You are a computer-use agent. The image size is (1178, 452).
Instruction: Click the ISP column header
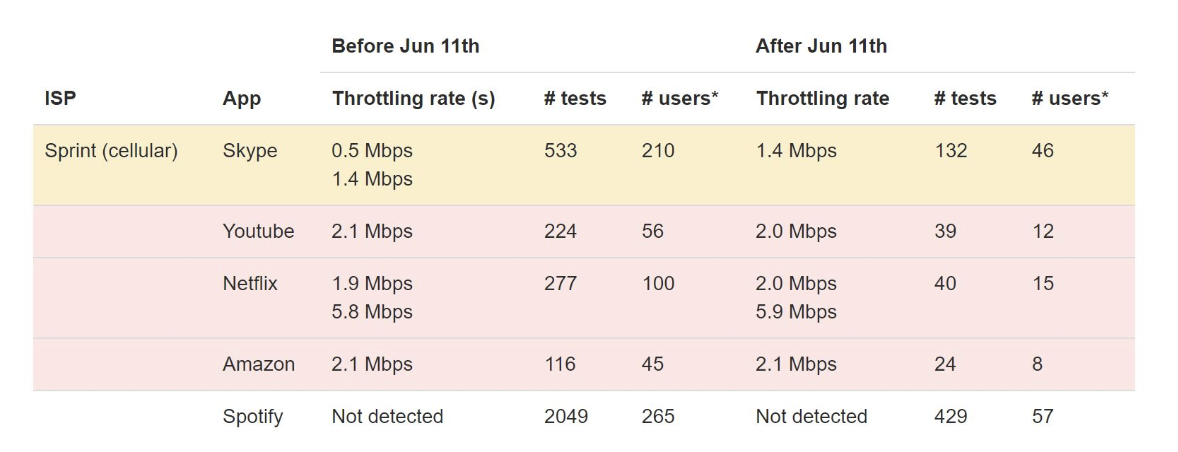[60, 98]
